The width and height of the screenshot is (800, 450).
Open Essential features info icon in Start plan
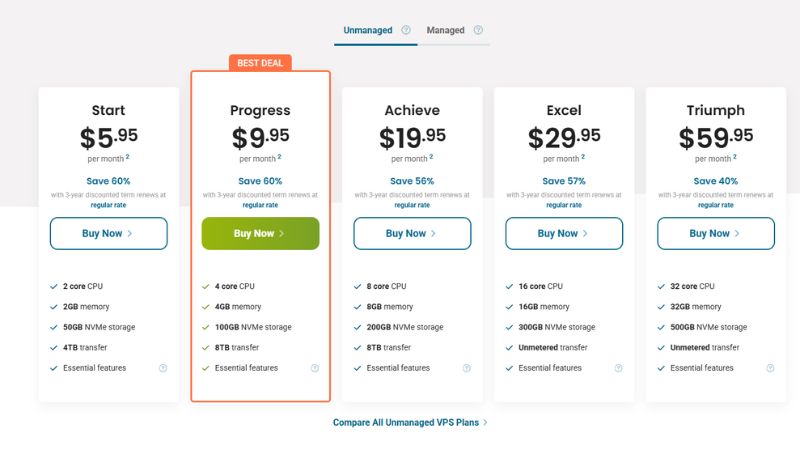point(163,368)
